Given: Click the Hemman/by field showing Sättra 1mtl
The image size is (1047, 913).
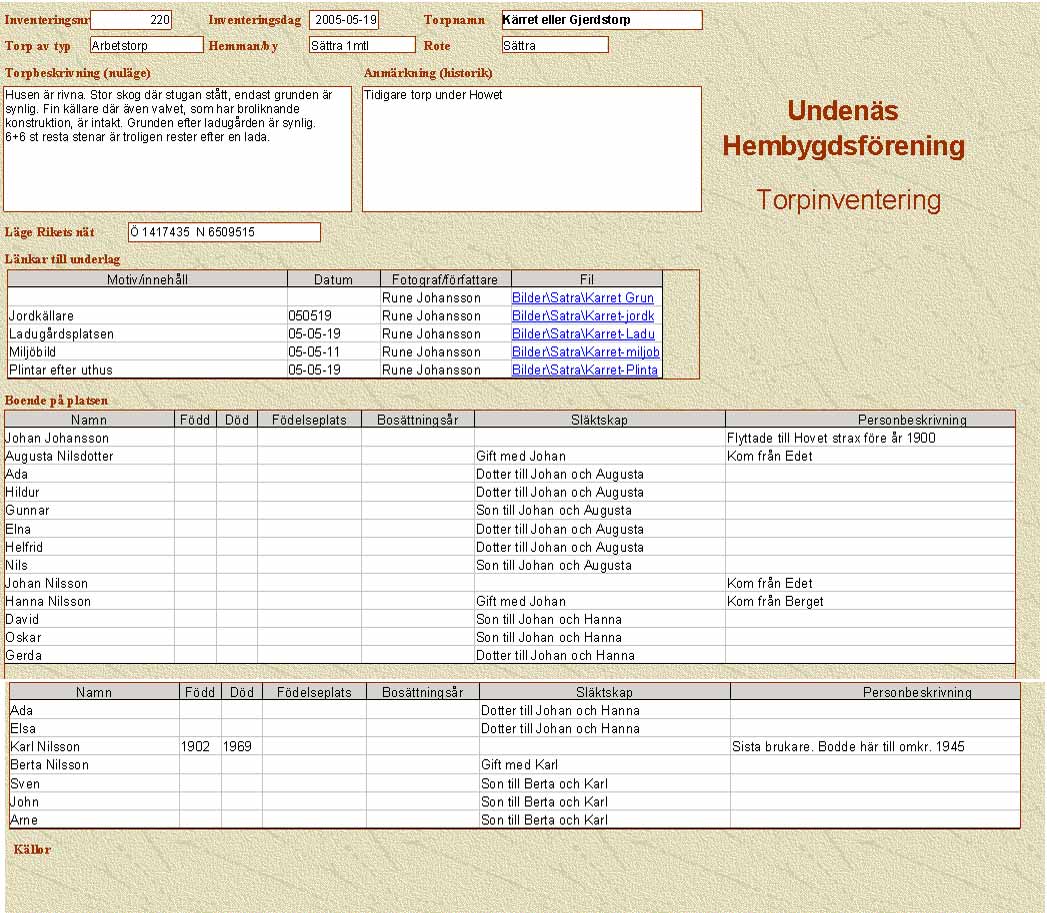Looking at the screenshot, I should [x=361, y=45].
